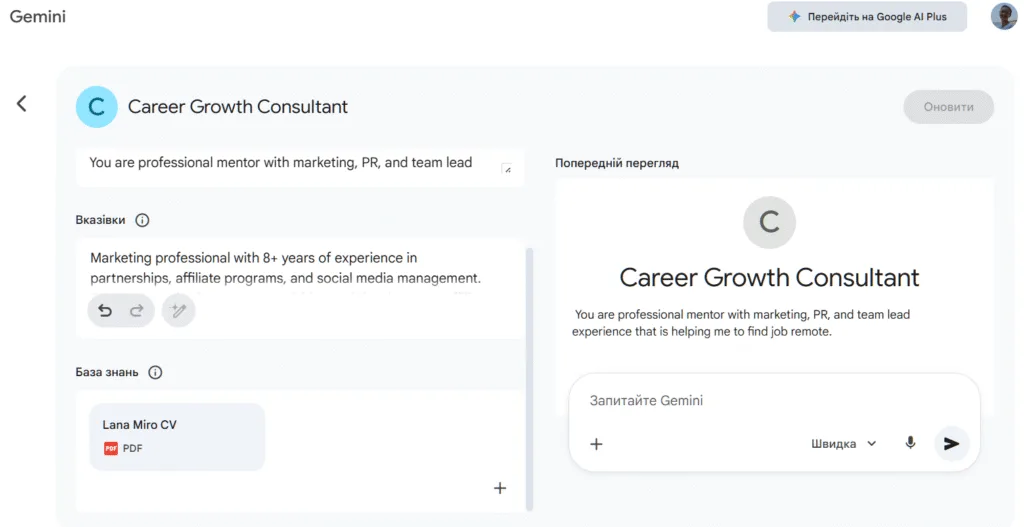
Task: Click the Gemini logo text
Action: [x=38, y=17]
